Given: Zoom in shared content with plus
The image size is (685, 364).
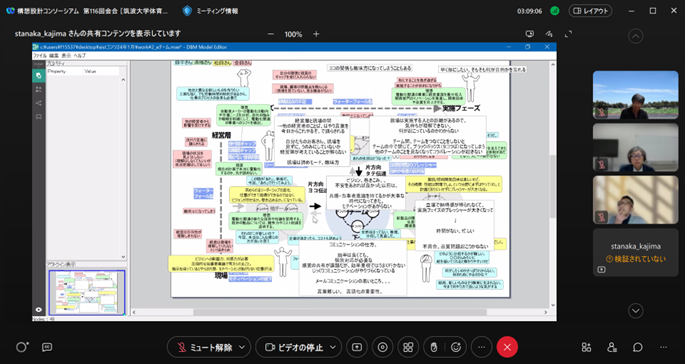Looking at the screenshot, I should point(316,34).
